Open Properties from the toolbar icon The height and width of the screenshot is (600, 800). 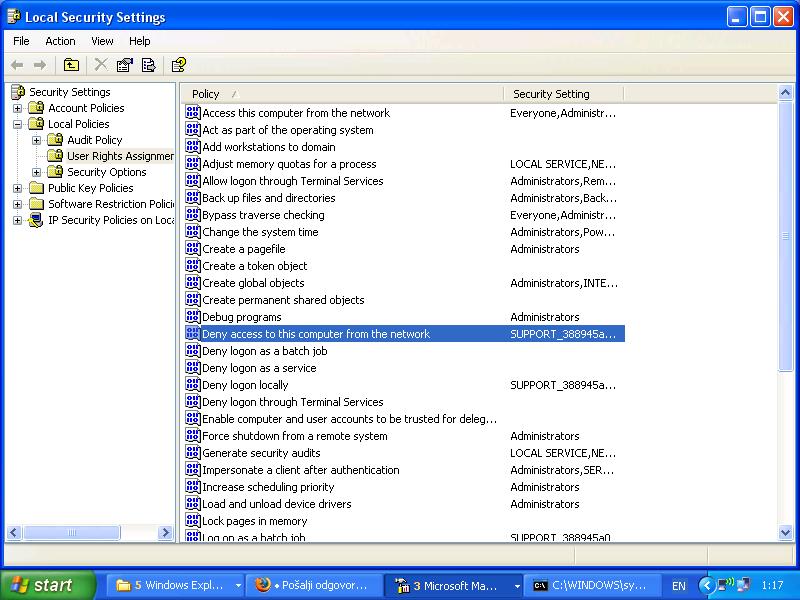pyautogui.click(x=125, y=65)
